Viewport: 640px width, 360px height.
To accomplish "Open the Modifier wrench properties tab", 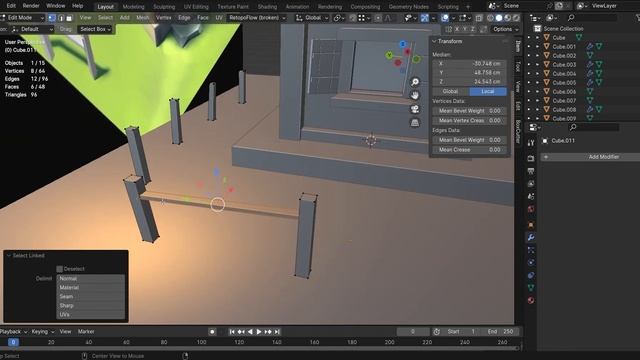I will pyautogui.click(x=531, y=237).
